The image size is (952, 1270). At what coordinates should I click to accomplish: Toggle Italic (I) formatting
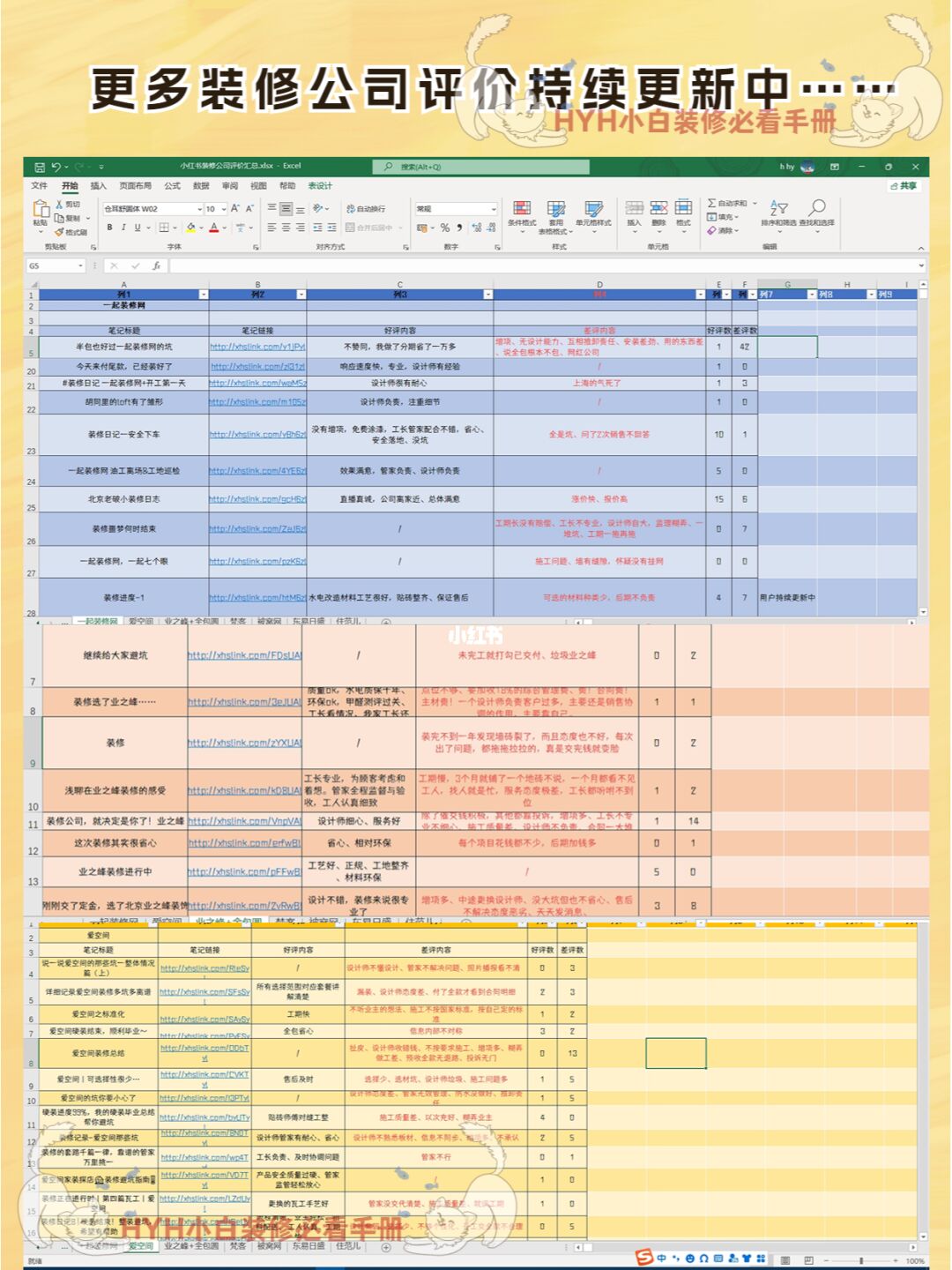[x=123, y=228]
